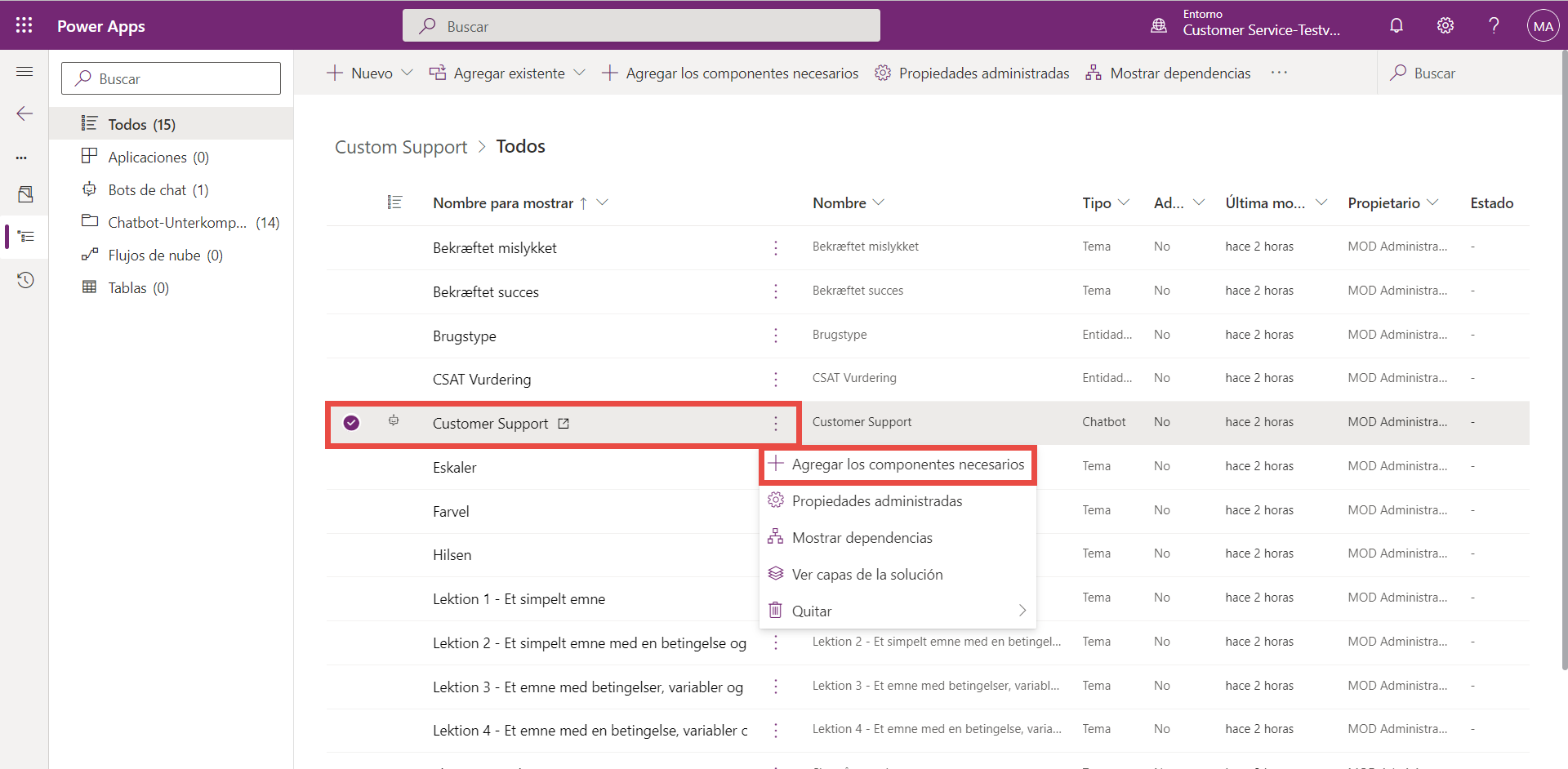This screenshot has height=769, width=1568.
Task: Select Mostrar dependencias in context menu
Action: 862,538
